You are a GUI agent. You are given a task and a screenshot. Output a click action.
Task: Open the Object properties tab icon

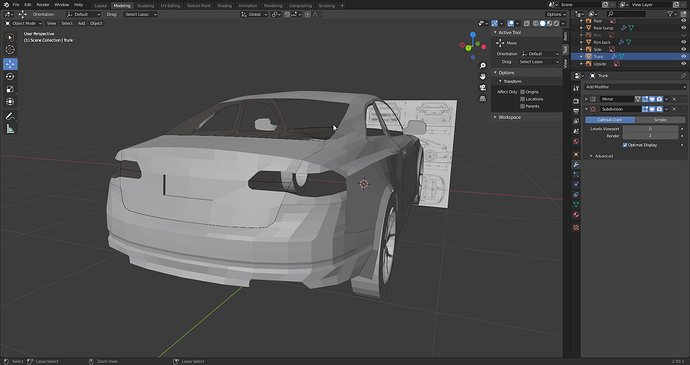coord(576,154)
